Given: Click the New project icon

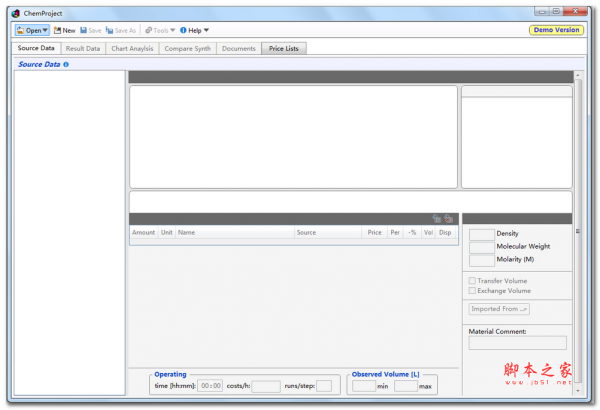Looking at the screenshot, I should coord(57,30).
